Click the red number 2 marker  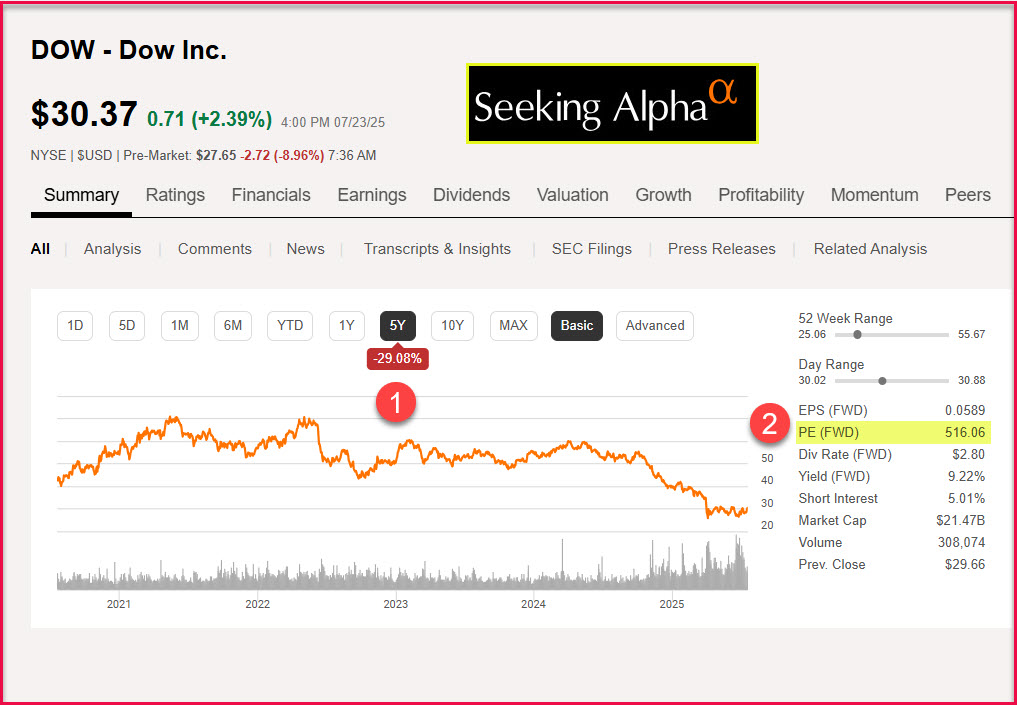(x=769, y=423)
